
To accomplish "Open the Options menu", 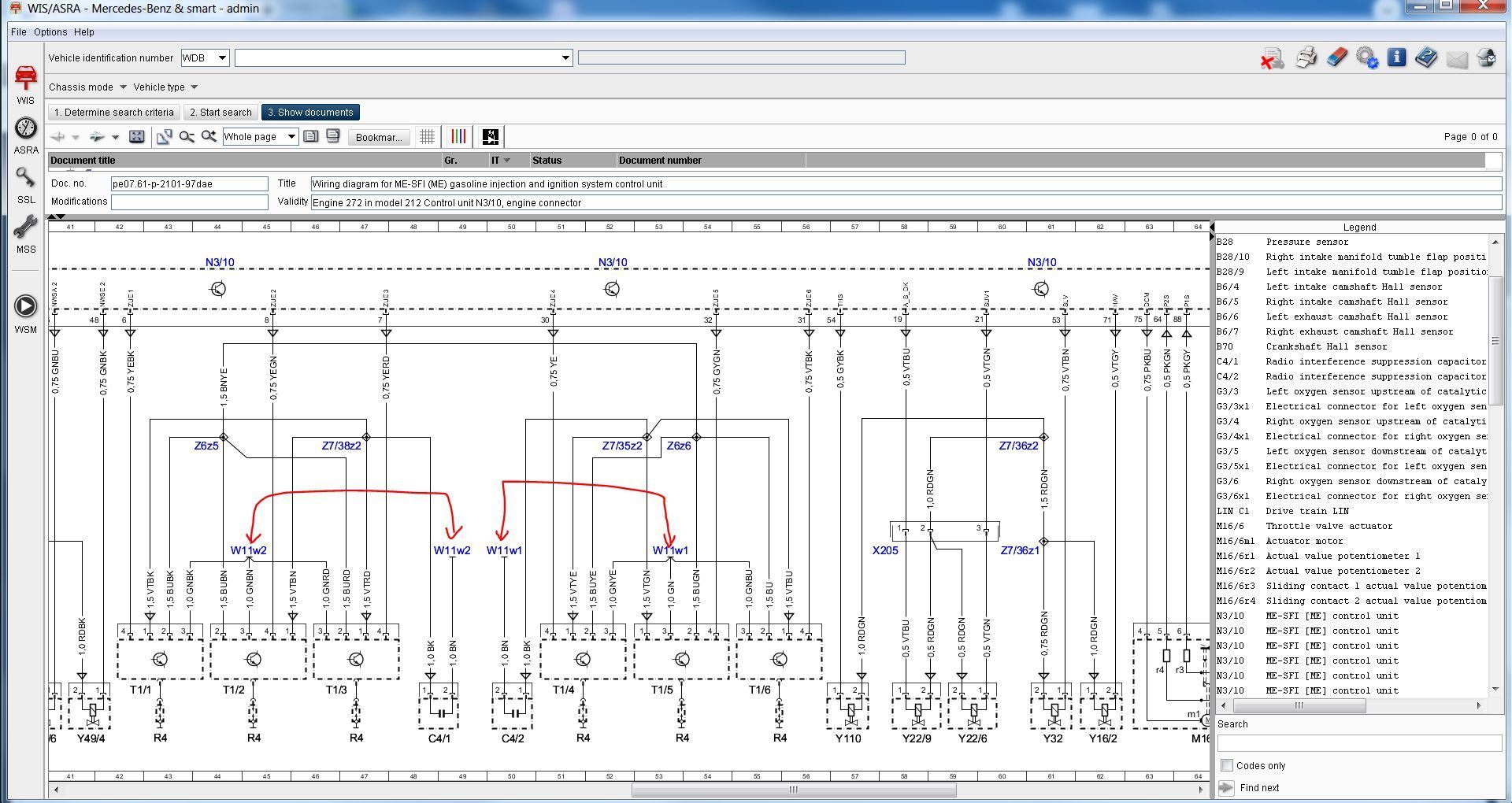I will point(50,32).
